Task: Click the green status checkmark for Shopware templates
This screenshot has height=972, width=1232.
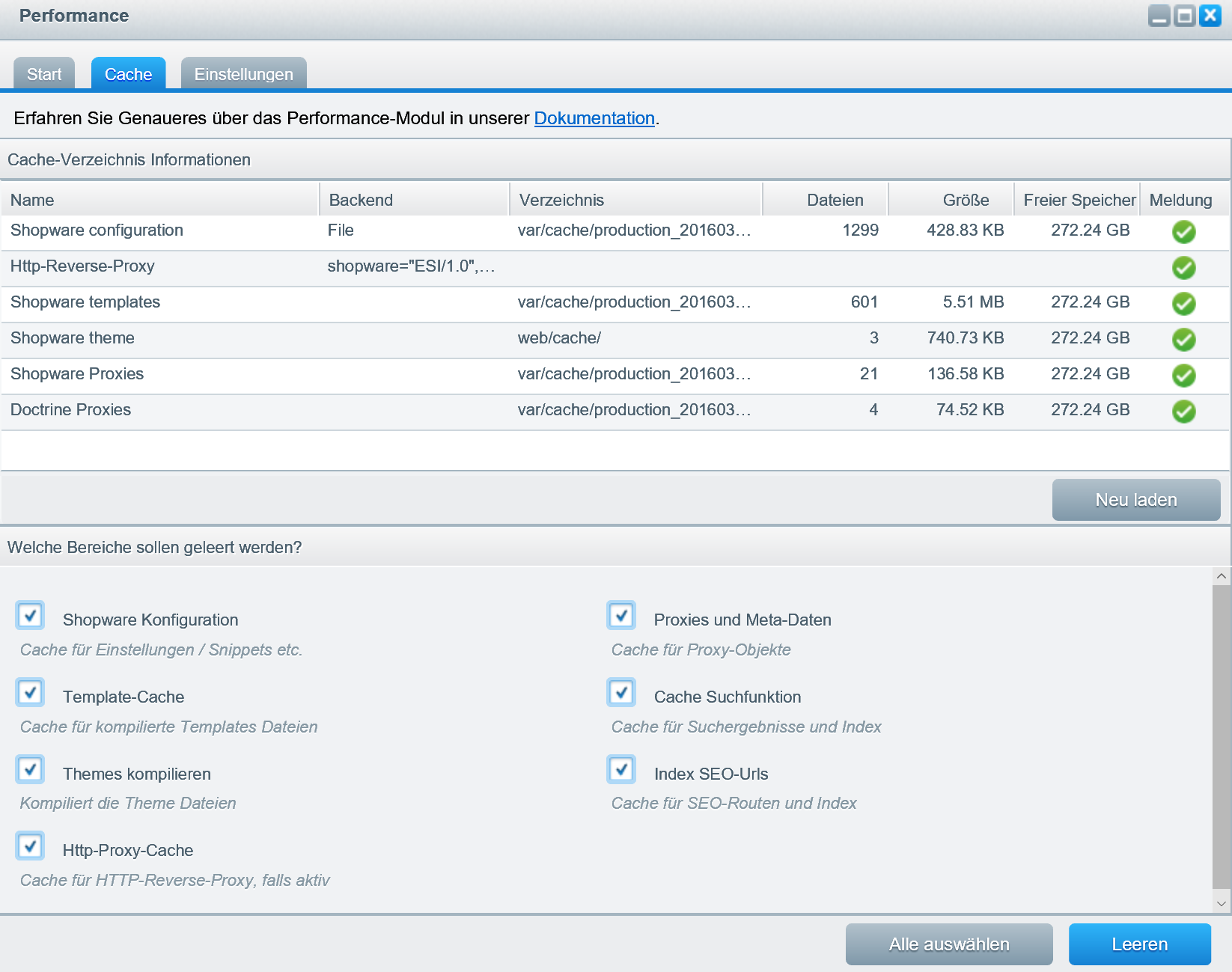Action: (x=1183, y=304)
